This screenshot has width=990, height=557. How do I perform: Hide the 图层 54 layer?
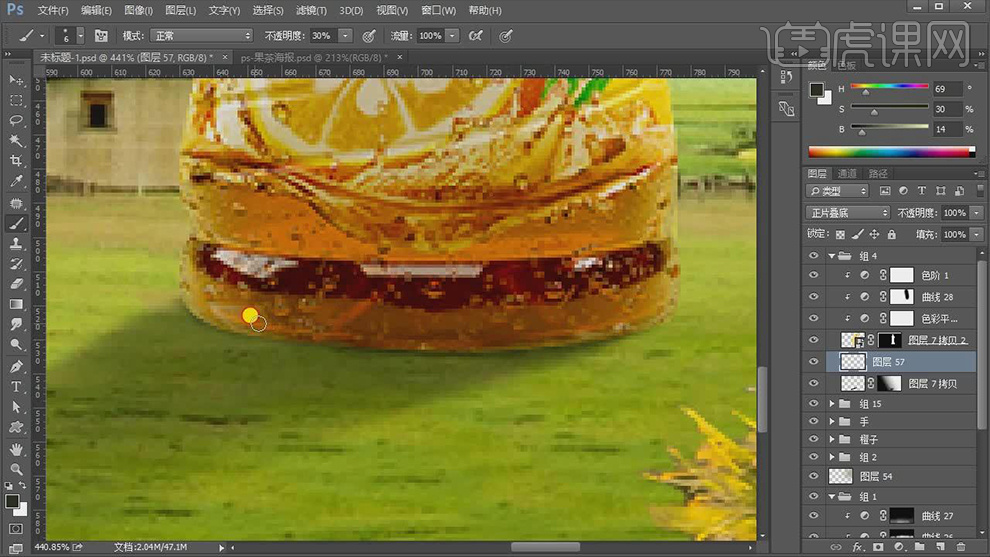(813, 476)
